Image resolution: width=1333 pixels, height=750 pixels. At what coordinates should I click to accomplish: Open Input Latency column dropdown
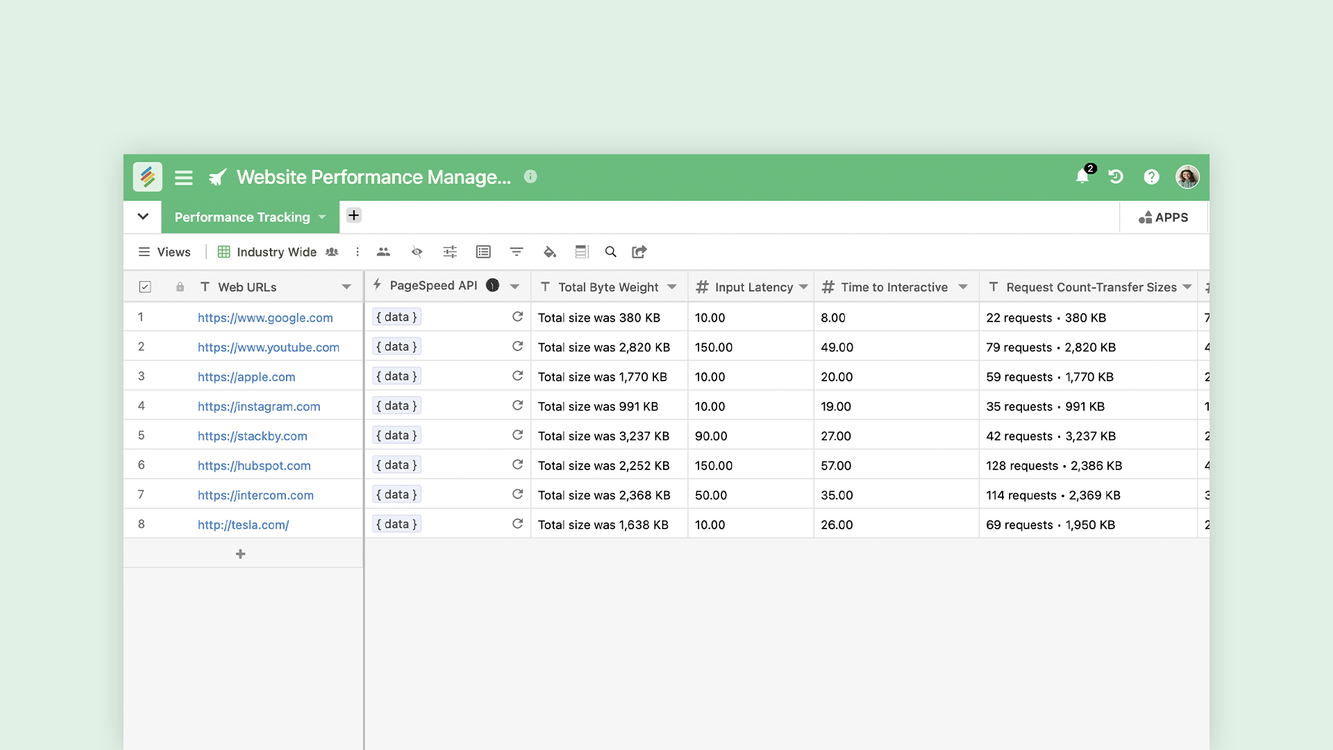[x=803, y=287]
